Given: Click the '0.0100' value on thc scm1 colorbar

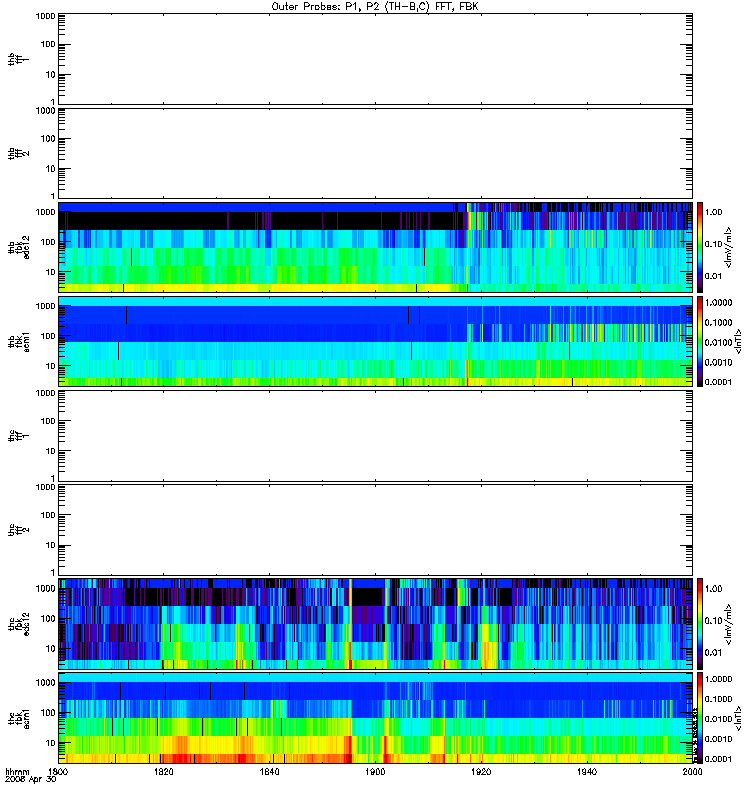Looking at the screenshot, I should [718, 719].
